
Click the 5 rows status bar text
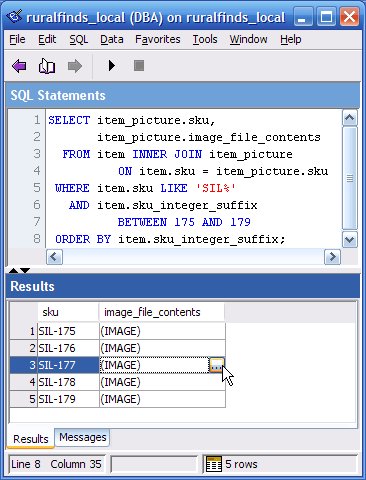coord(241,464)
